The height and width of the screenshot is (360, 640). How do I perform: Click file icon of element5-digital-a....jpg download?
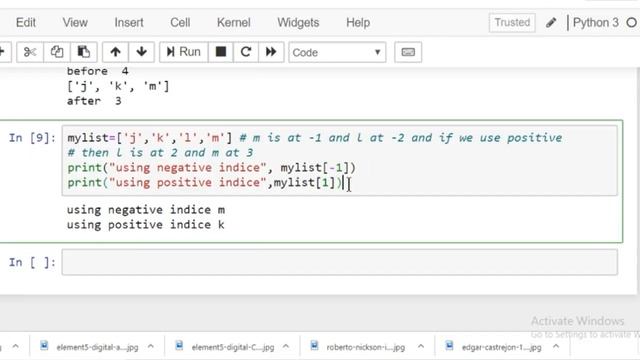pyautogui.click(x=44, y=346)
